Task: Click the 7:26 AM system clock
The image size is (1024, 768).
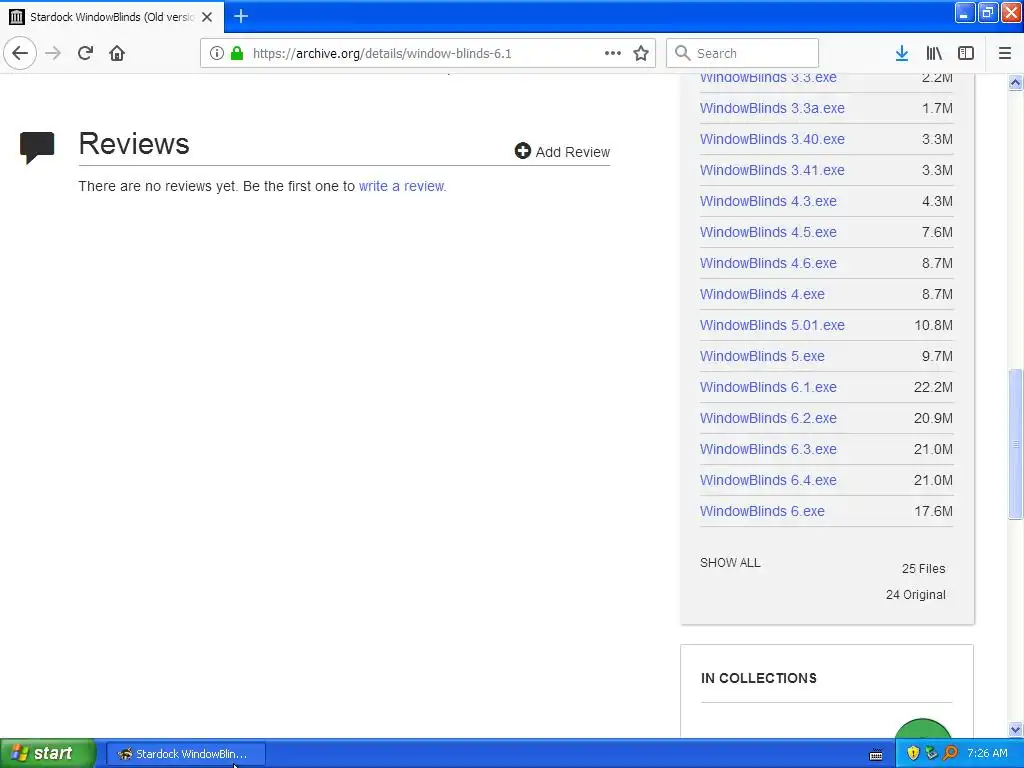Action: (x=987, y=753)
